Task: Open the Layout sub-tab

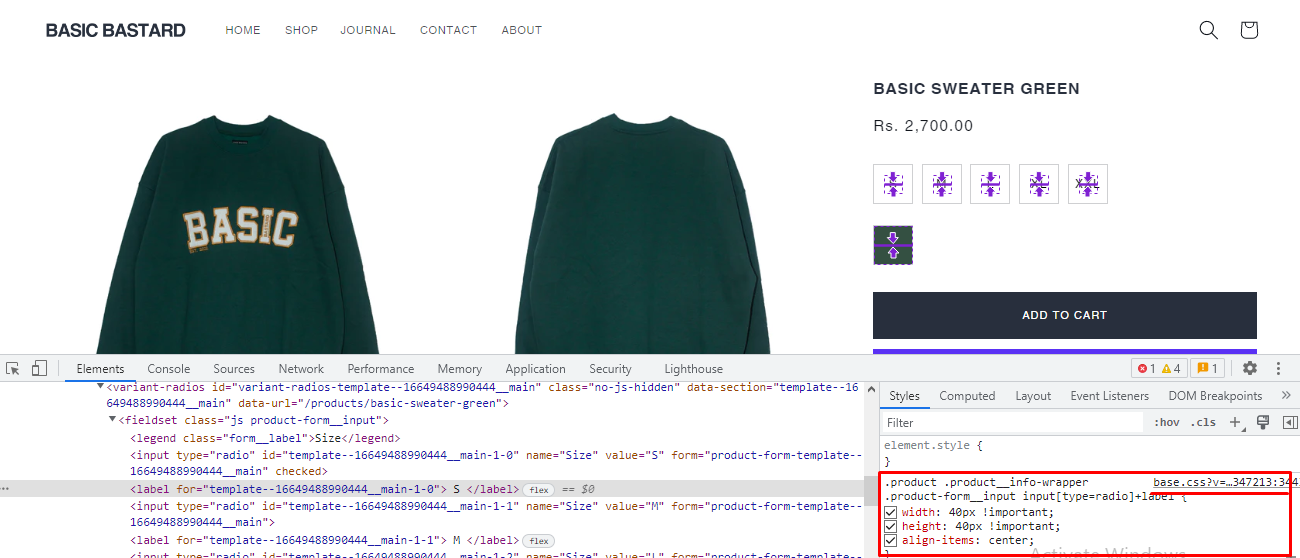Action: [1033, 395]
